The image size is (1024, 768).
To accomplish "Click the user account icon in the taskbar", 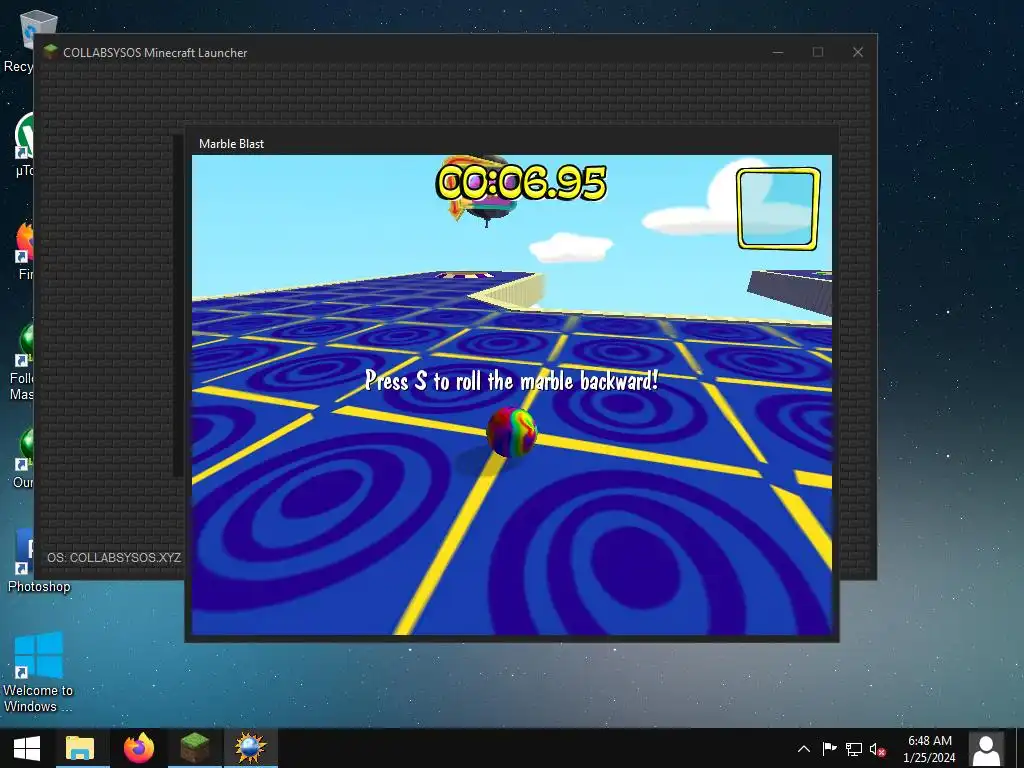I will pyautogui.click(x=986, y=749).
